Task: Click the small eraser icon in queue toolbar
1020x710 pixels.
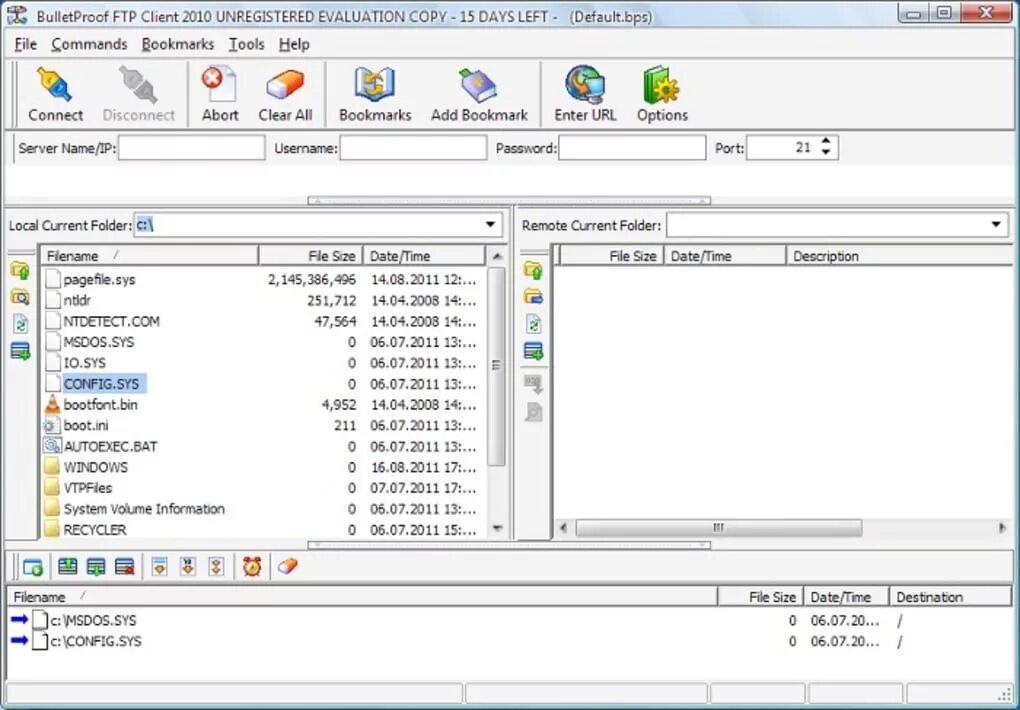Action: click(287, 566)
